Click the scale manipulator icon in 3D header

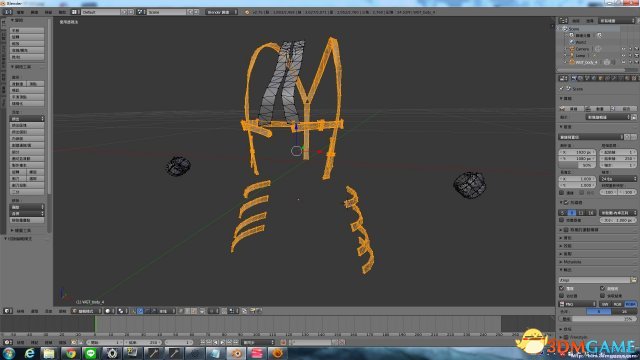pos(153,311)
